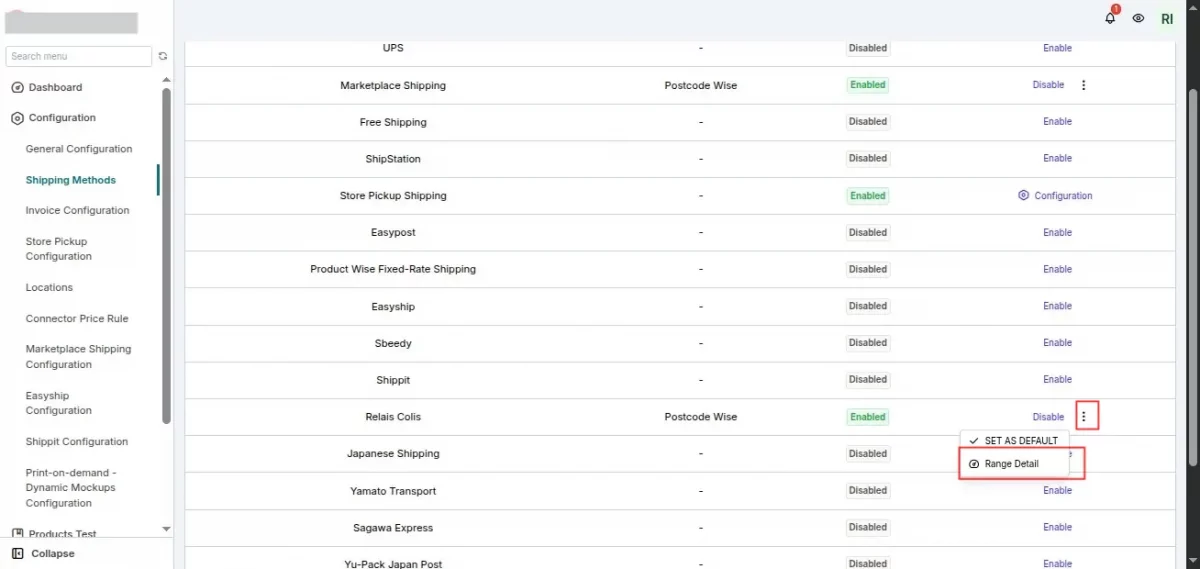Screen dimensions: 1200x569
Task: Disable the Marketplace Shipping method
Action: pos(1048,85)
